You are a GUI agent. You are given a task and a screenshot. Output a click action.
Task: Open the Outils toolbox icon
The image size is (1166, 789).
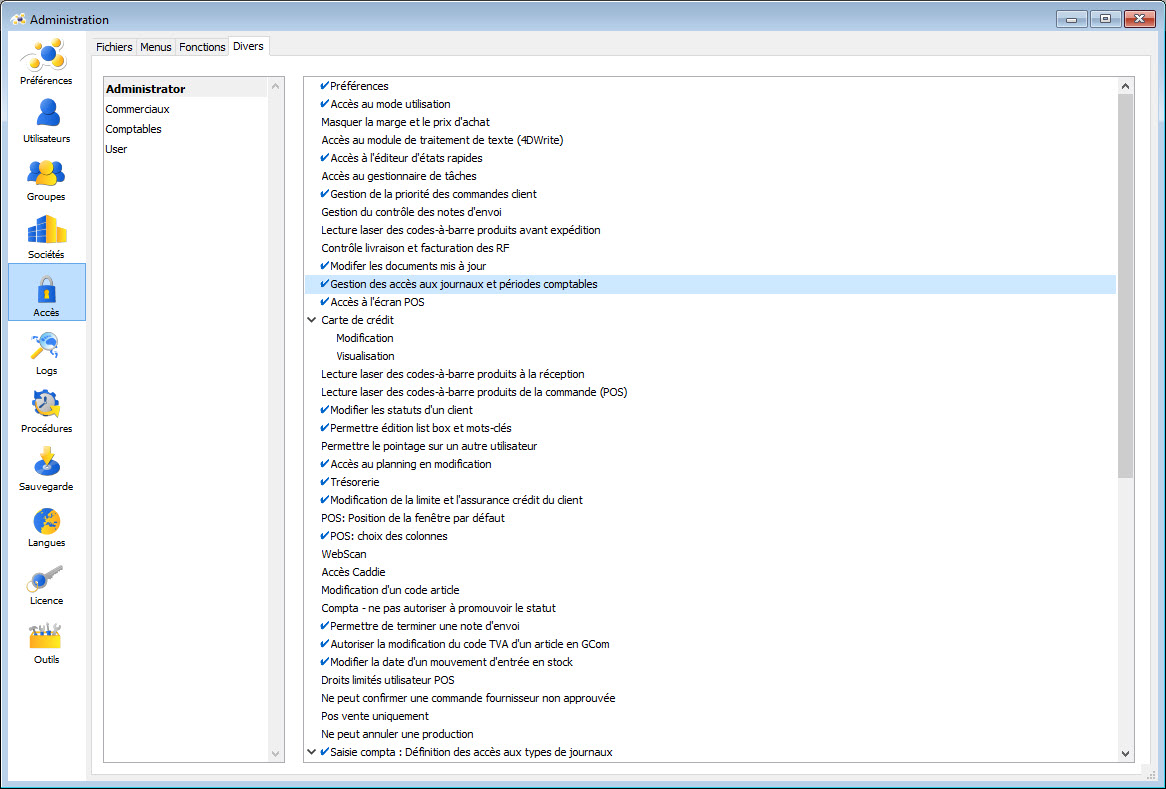(x=46, y=637)
